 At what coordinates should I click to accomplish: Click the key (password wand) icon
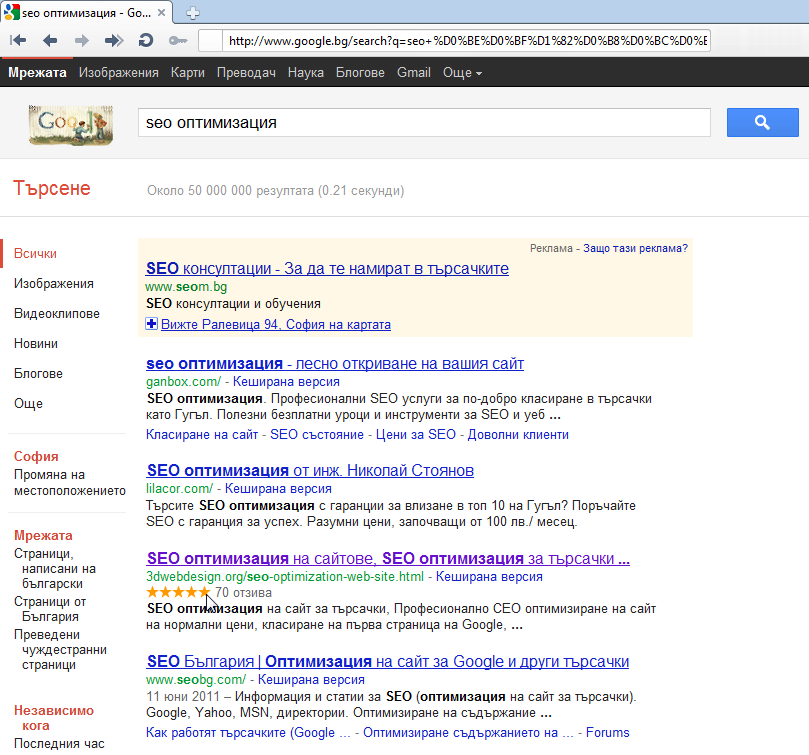tap(178, 40)
